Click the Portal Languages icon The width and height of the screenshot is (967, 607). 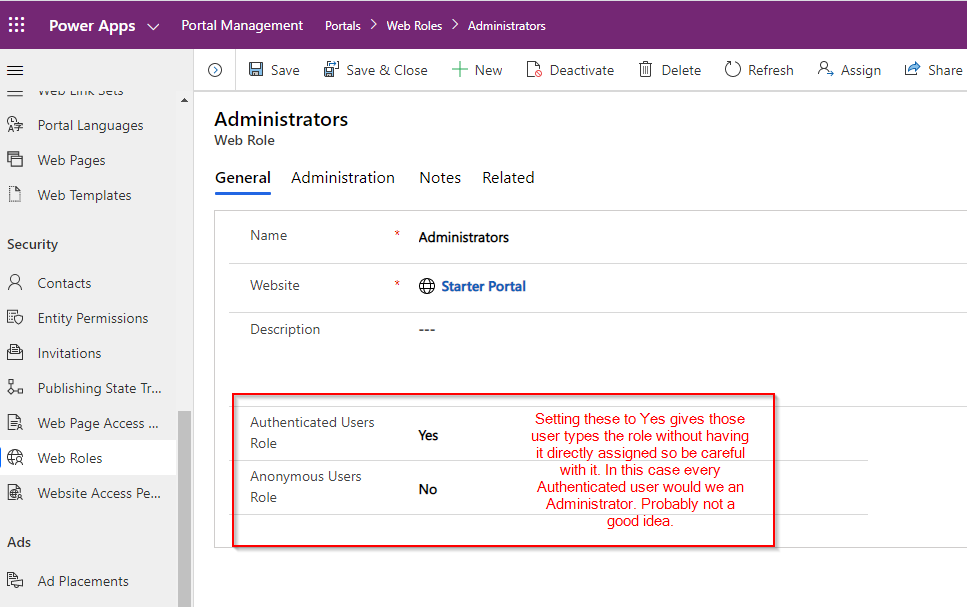coord(15,124)
